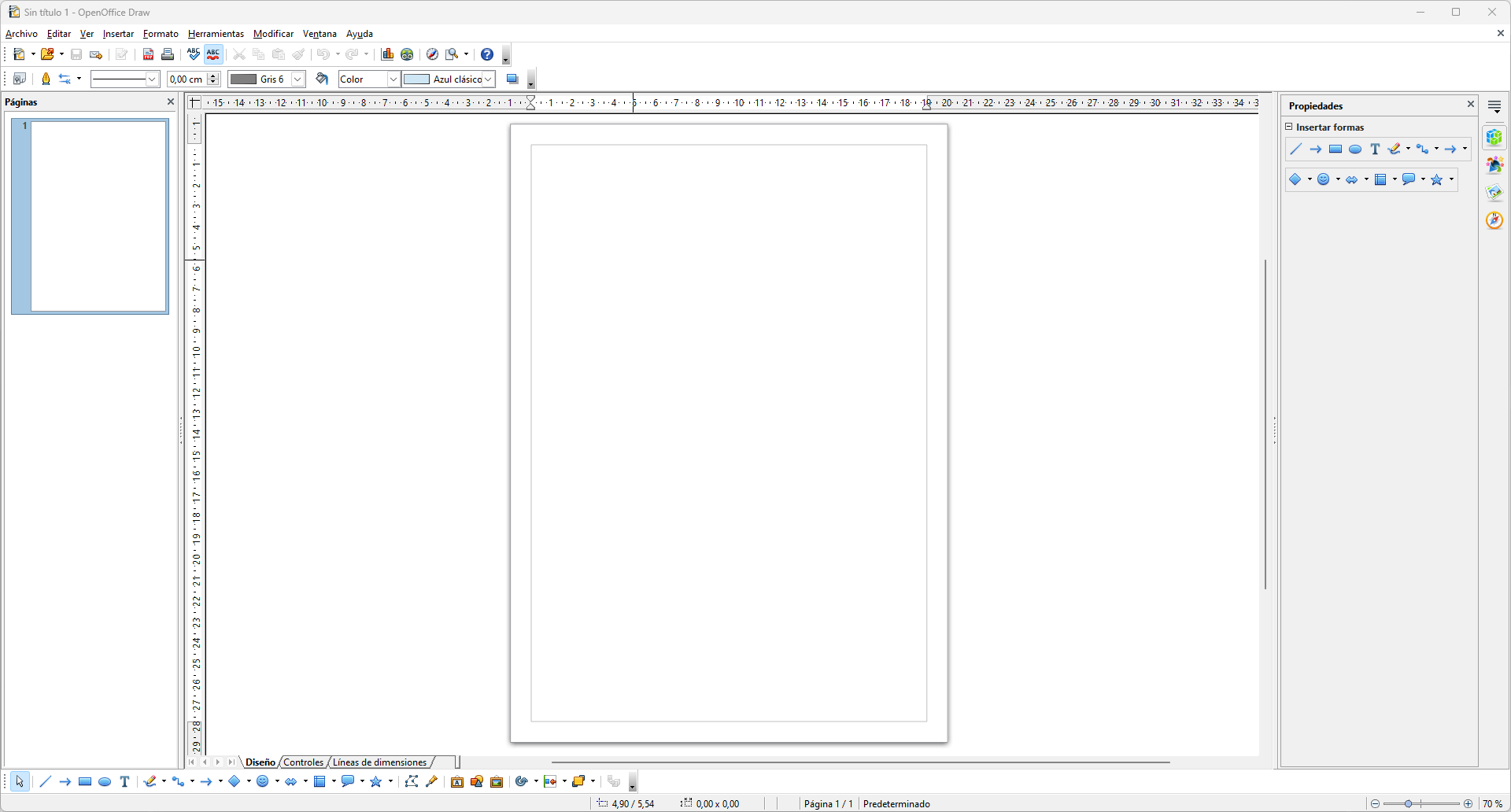This screenshot has width=1511, height=812.
Task: Close the Páginas panel
Action: (x=171, y=101)
